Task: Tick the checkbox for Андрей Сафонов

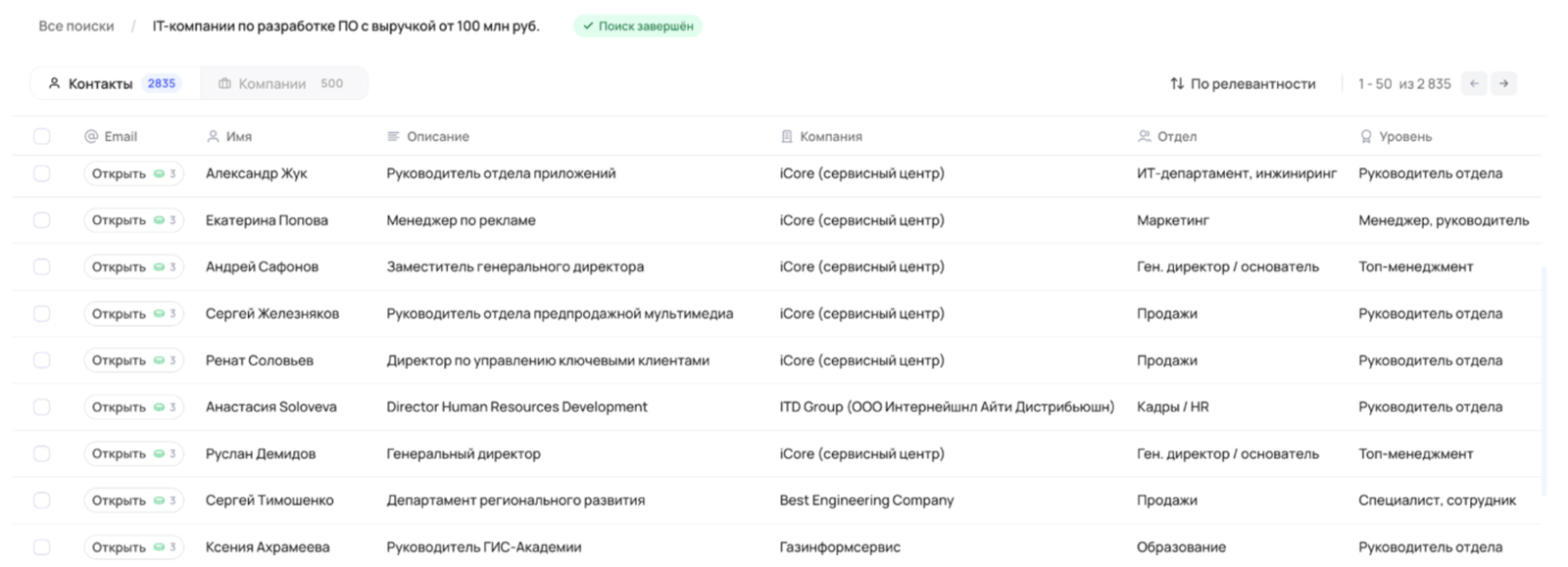Action: coord(41,266)
